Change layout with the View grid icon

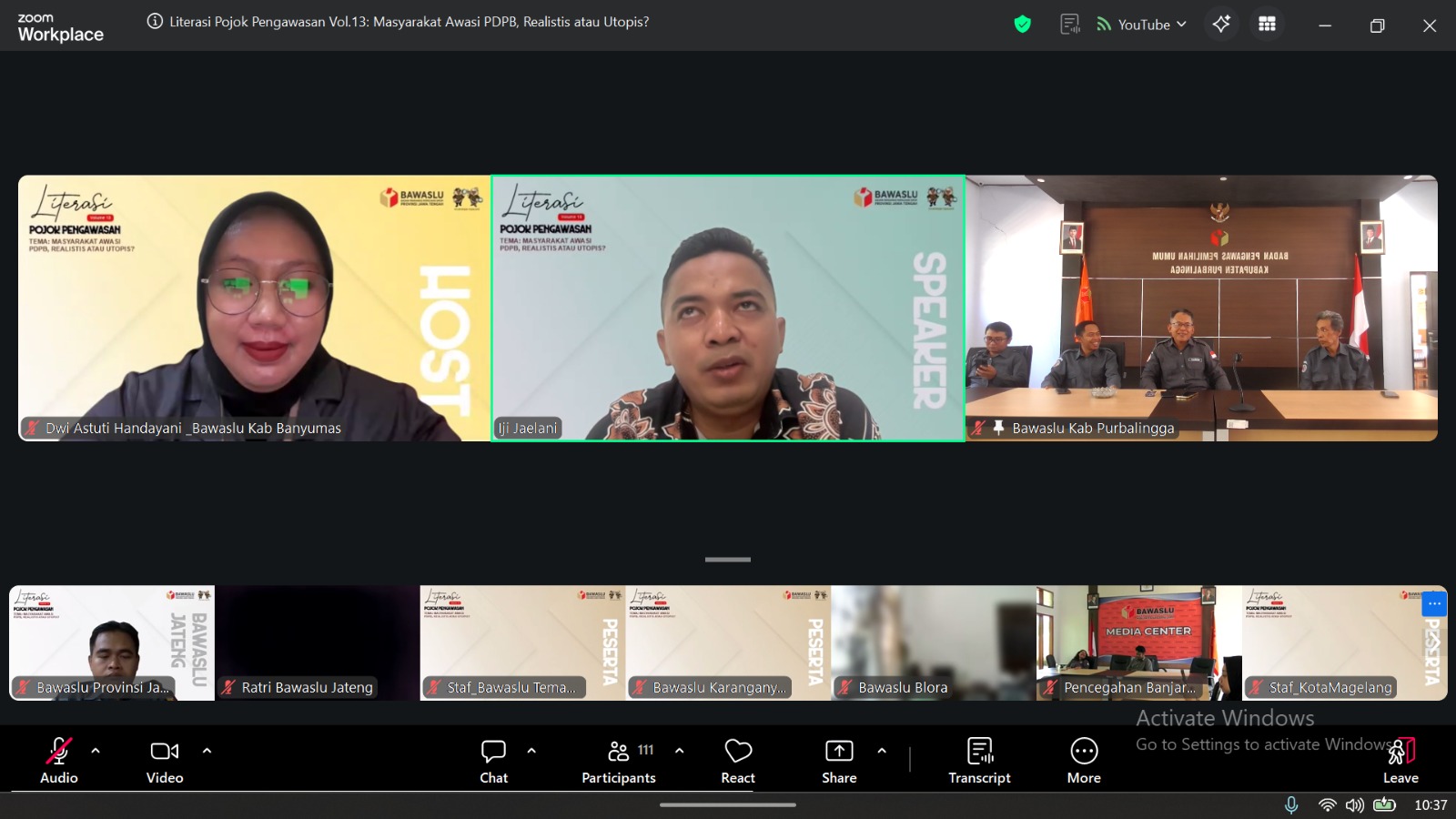pos(1267,25)
